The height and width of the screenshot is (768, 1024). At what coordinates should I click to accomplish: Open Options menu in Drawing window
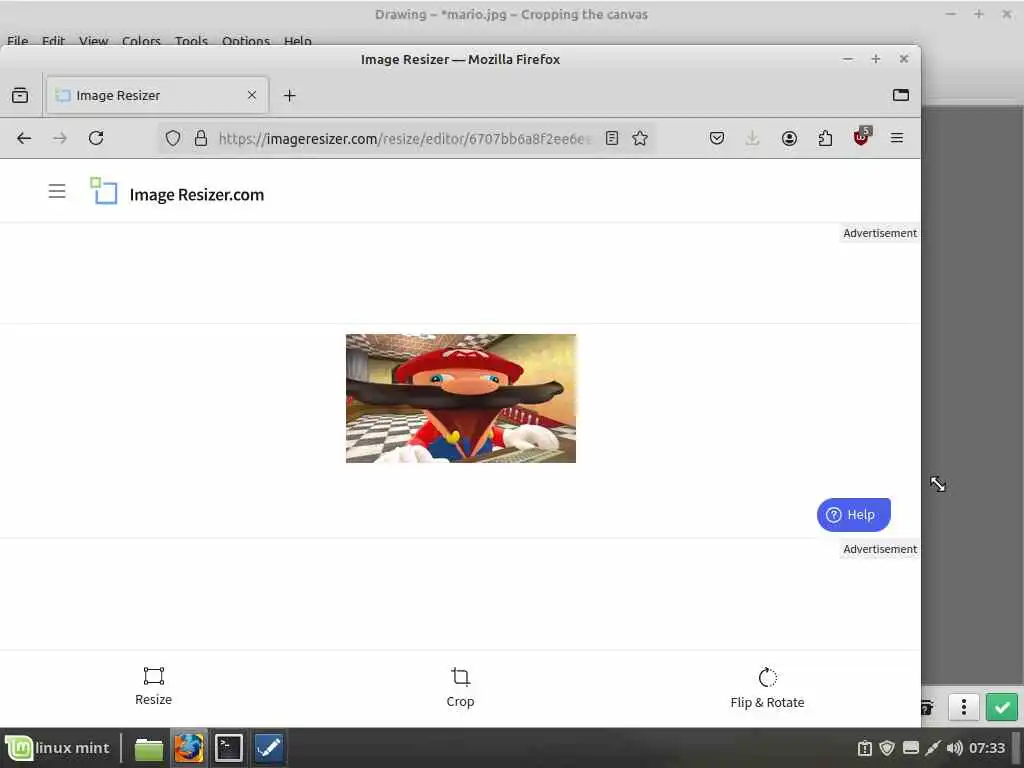(x=246, y=40)
